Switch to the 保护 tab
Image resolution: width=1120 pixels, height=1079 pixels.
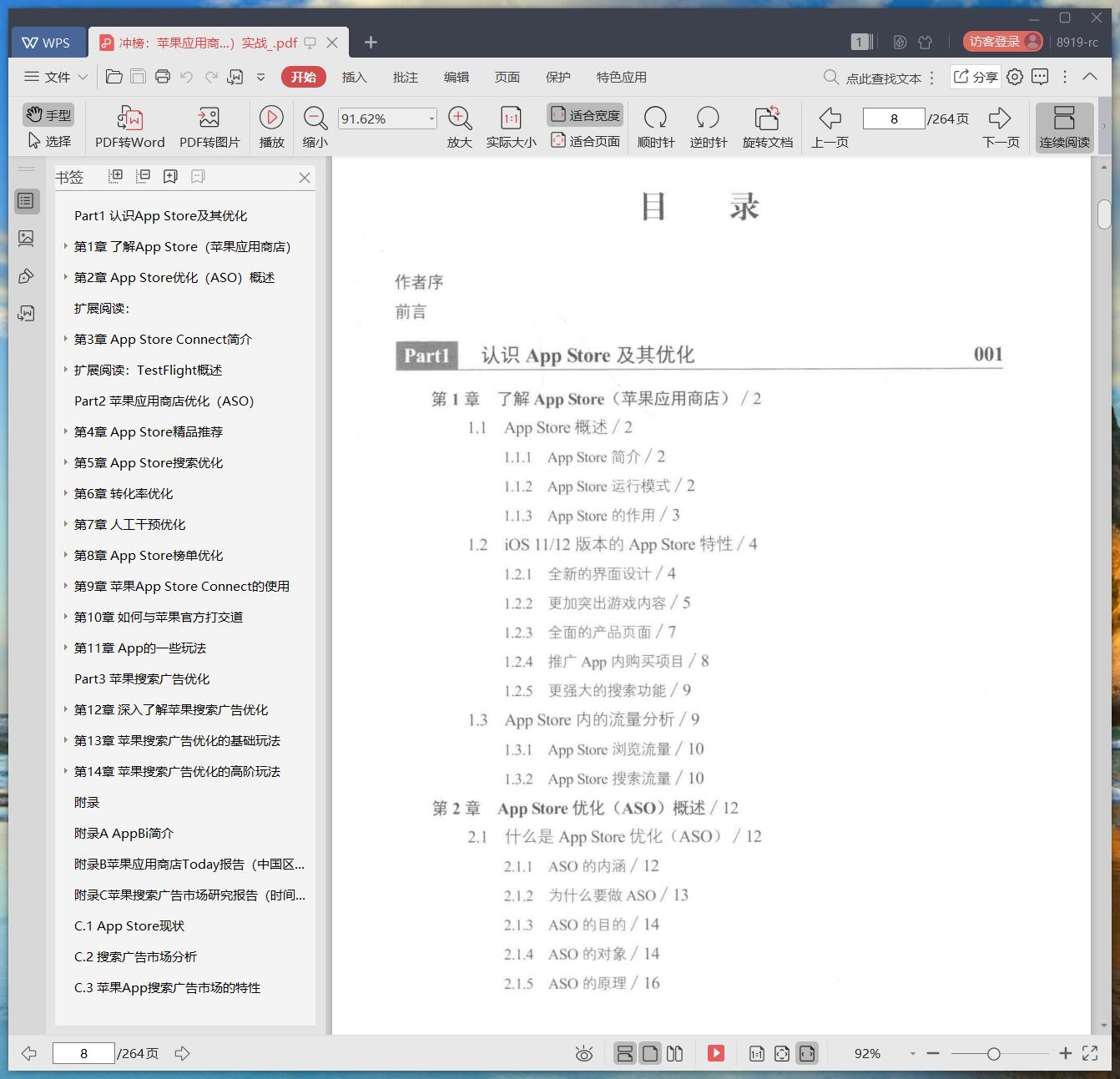pos(557,77)
